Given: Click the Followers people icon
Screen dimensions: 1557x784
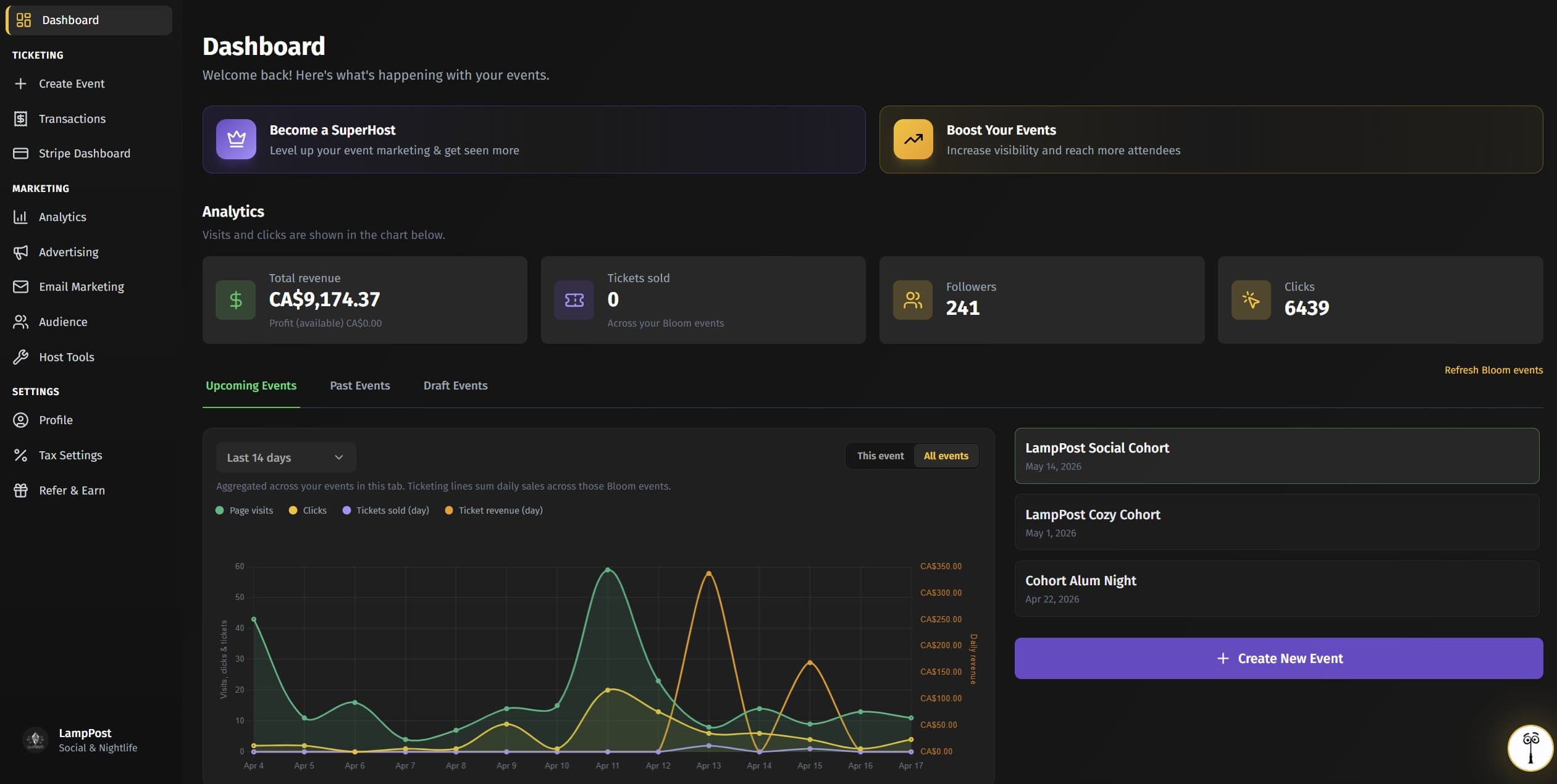Looking at the screenshot, I should [x=912, y=300].
